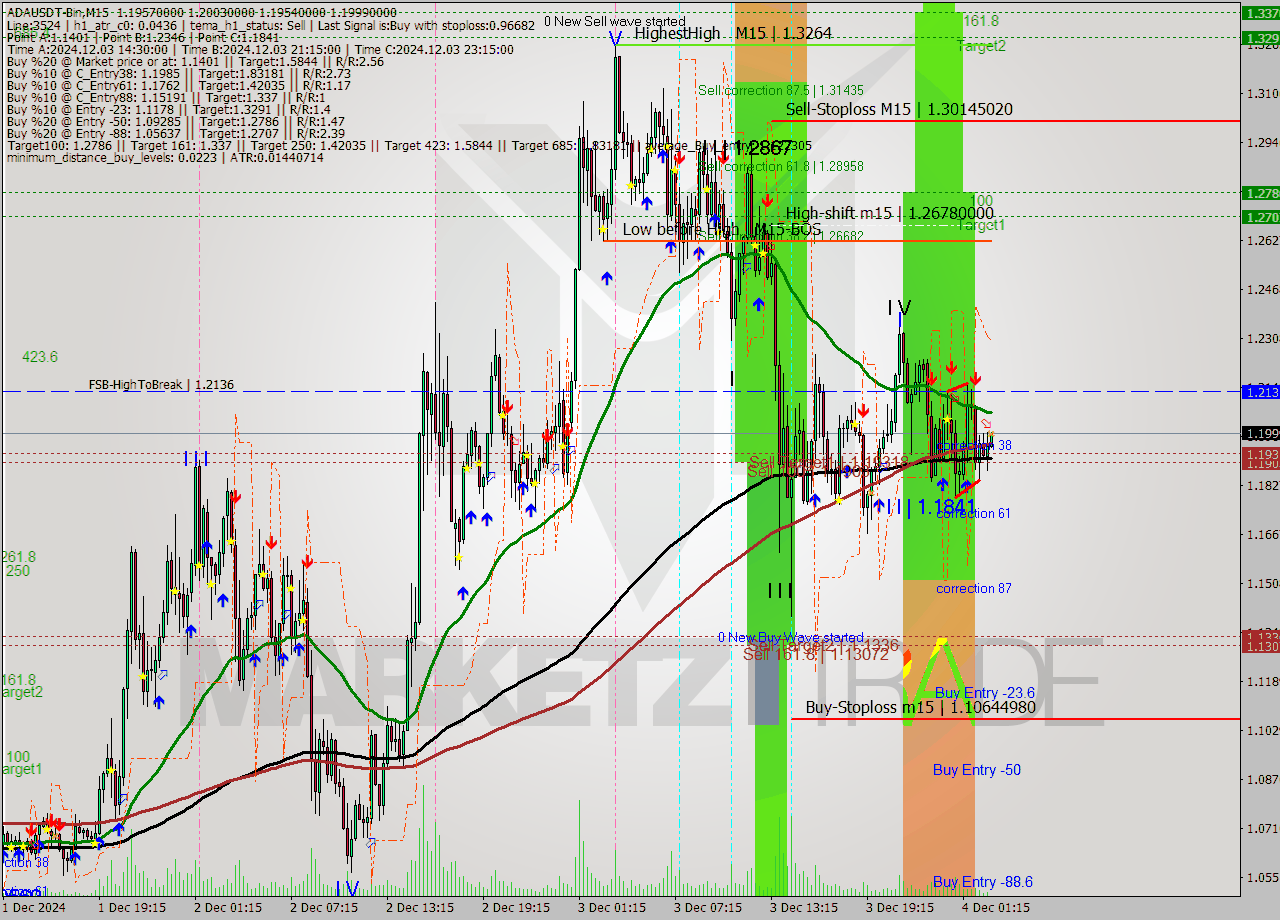Screen dimensions: 1280x920
Task: Click the '0 New Buy Wave started' label
Action: pyautogui.click(x=791, y=637)
